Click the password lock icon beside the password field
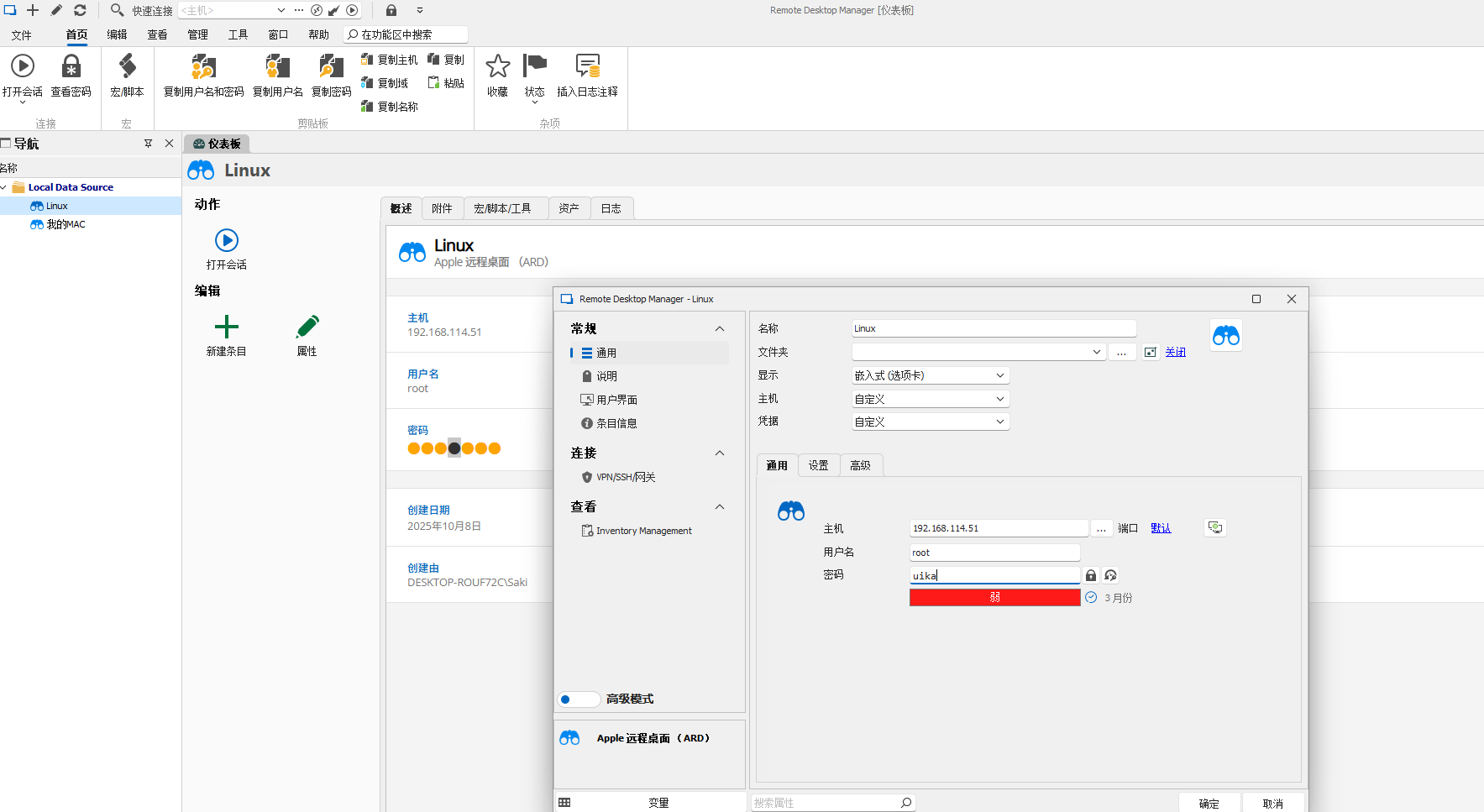Viewport: 1484px width, 812px height. [1091, 575]
